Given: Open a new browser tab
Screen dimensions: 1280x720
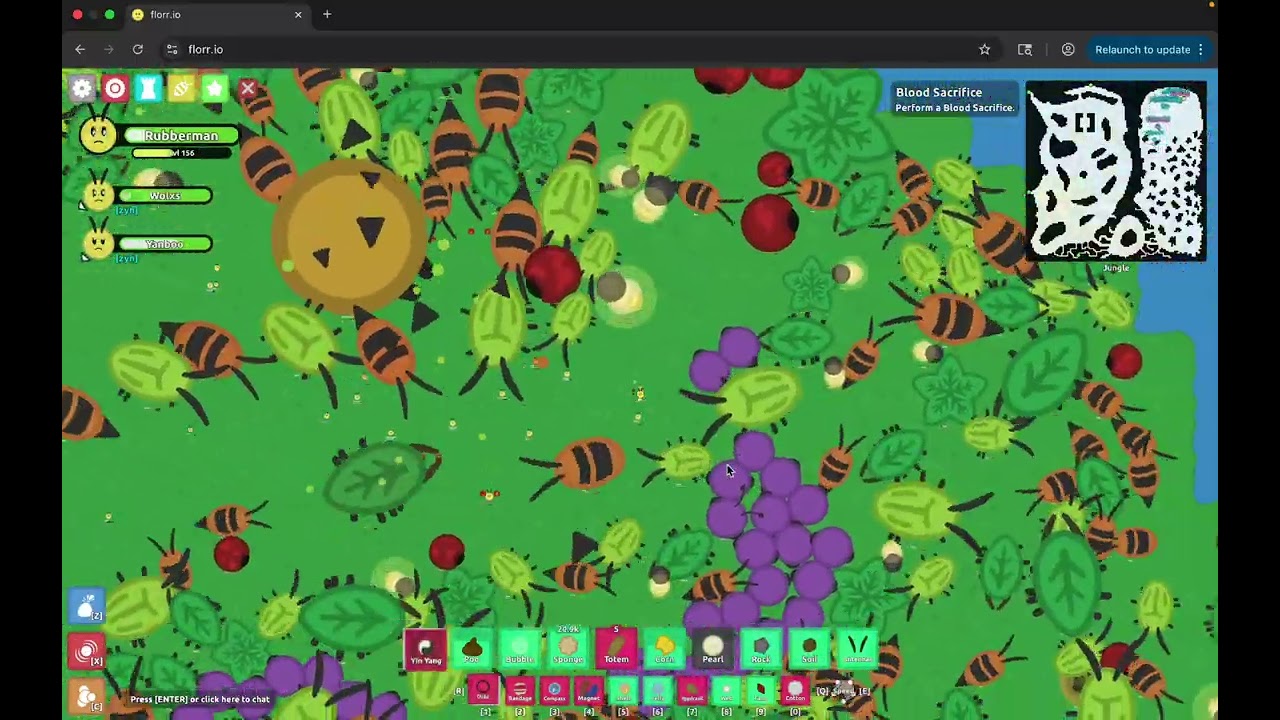Looking at the screenshot, I should pyautogui.click(x=327, y=15).
